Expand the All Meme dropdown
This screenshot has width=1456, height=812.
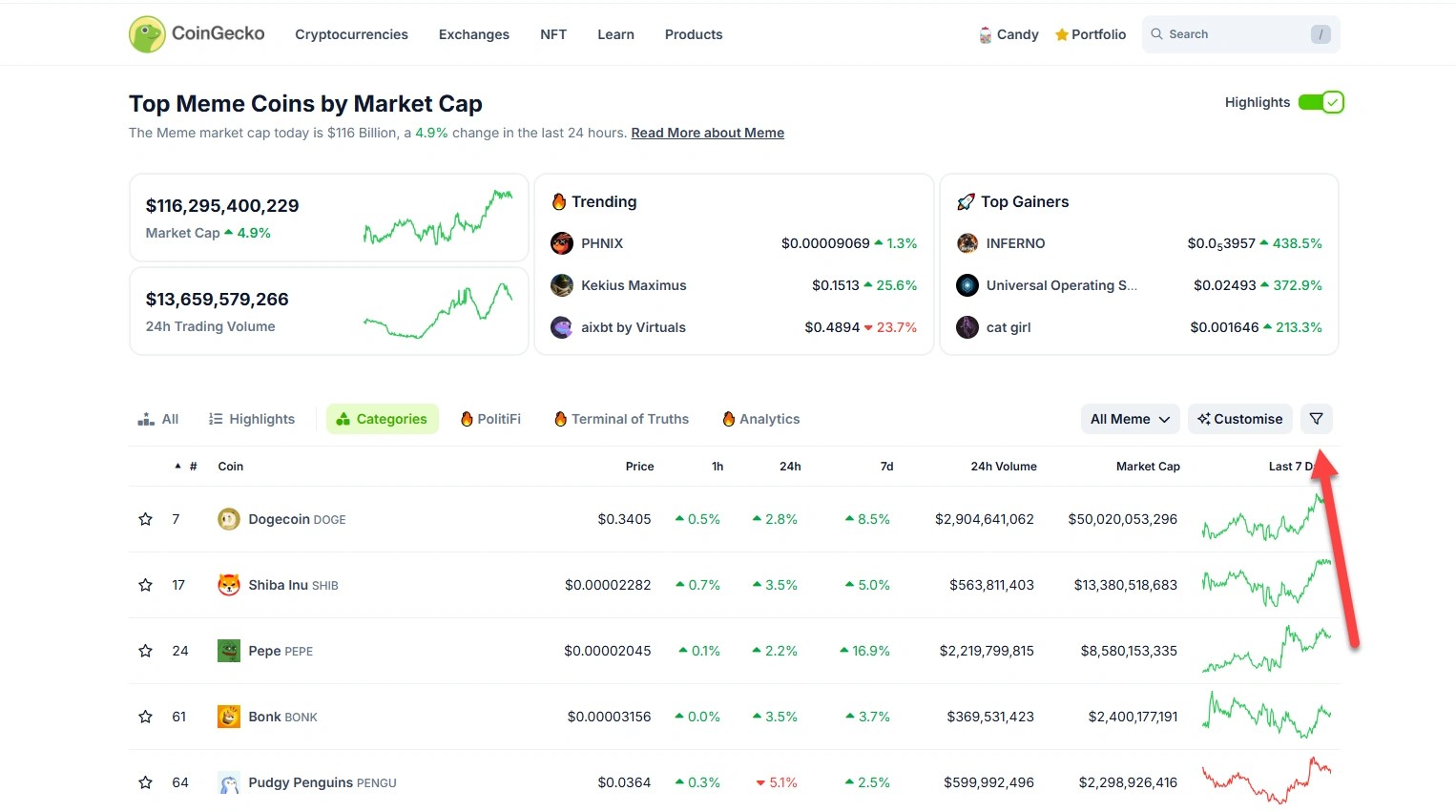1130,419
